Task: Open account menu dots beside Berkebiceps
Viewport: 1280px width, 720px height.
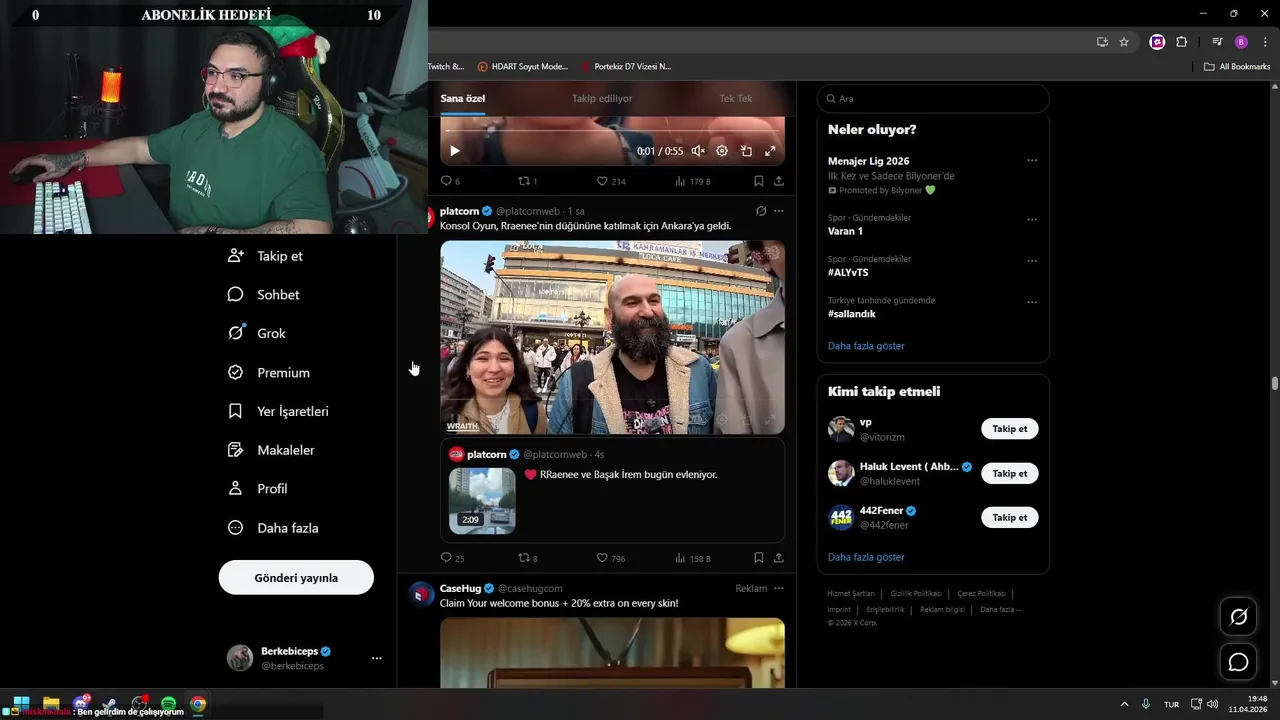Action: click(376, 658)
